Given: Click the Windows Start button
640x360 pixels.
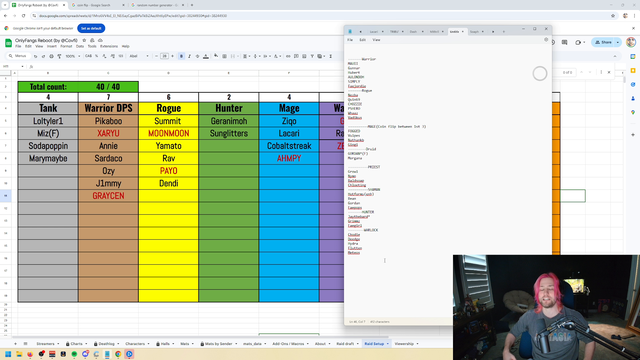Looking at the screenshot, I should (x=8, y=354).
